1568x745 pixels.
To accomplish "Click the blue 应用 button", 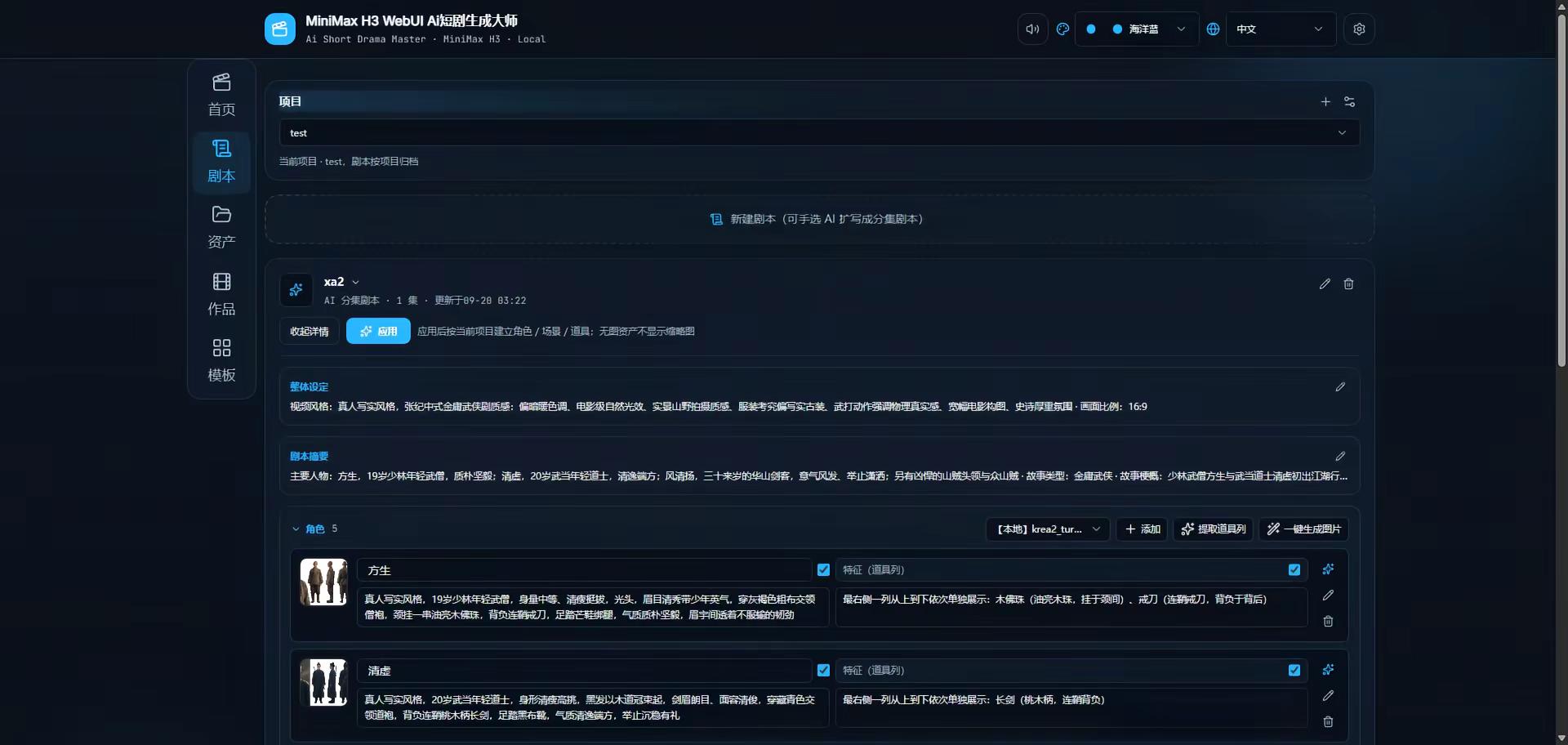I will (x=378, y=332).
